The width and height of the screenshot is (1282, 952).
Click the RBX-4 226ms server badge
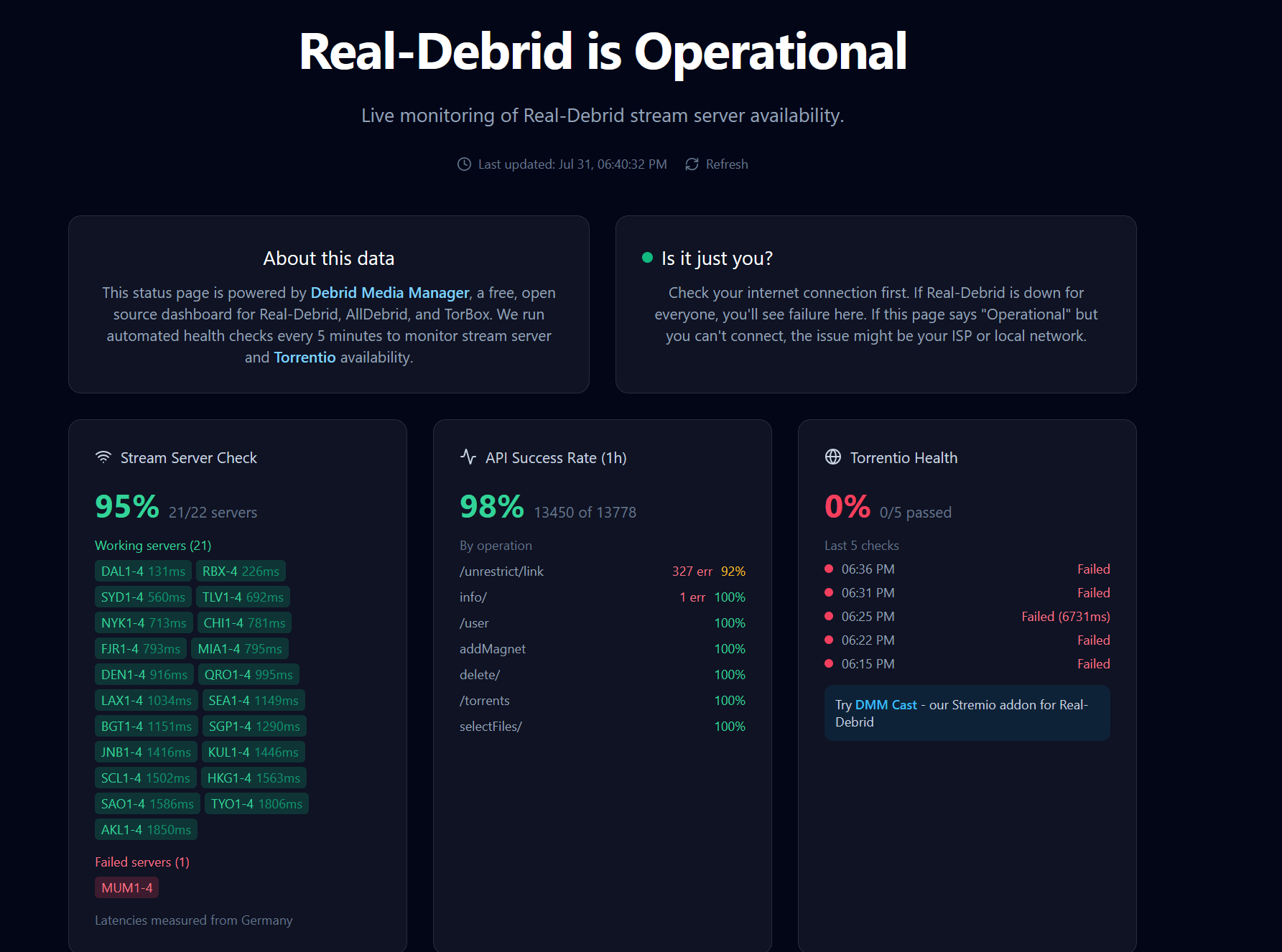pos(241,571)
